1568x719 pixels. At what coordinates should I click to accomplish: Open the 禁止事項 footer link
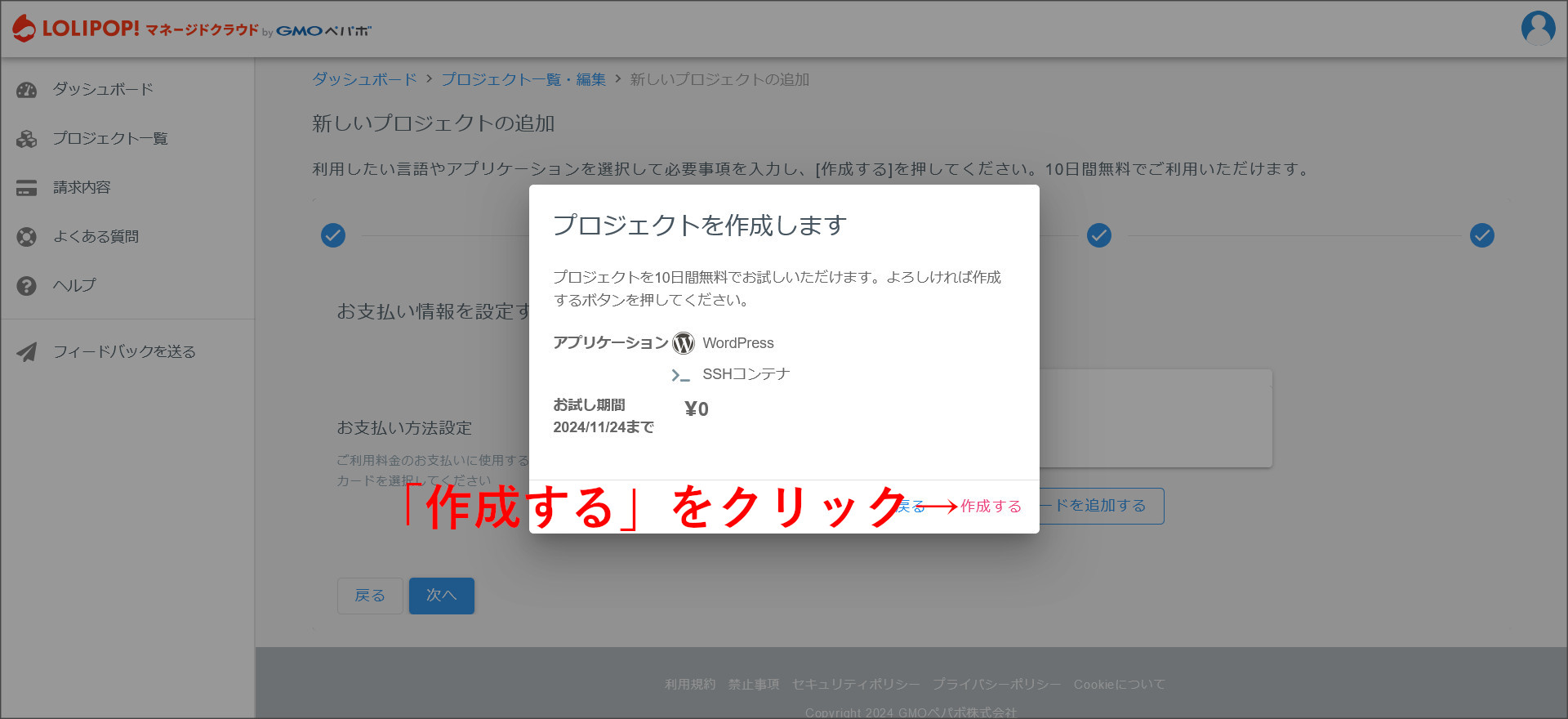point(754,684)
